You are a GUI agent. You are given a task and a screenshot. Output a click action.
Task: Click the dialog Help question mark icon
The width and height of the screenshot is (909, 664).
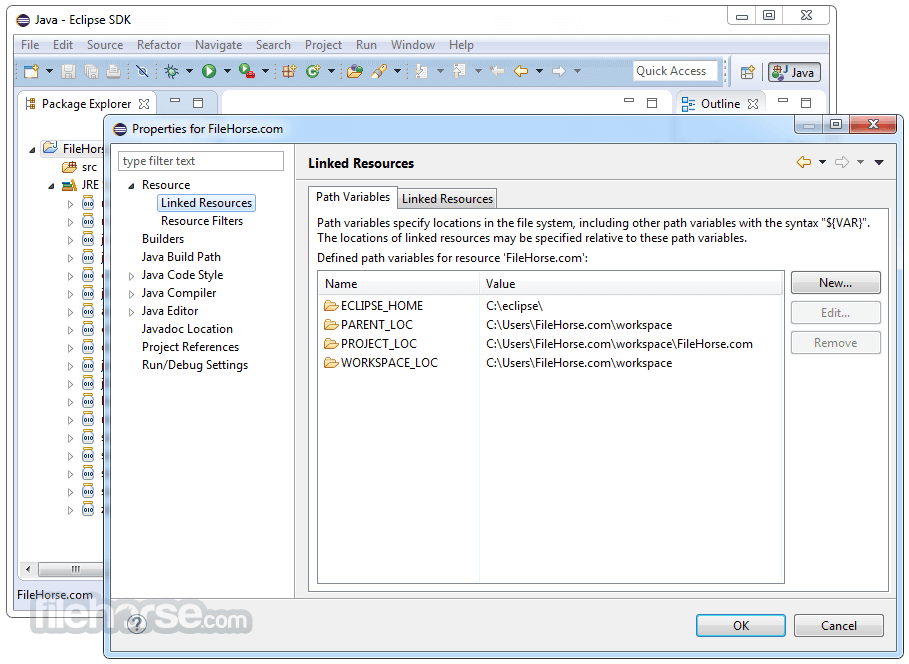tap(137, 624)
